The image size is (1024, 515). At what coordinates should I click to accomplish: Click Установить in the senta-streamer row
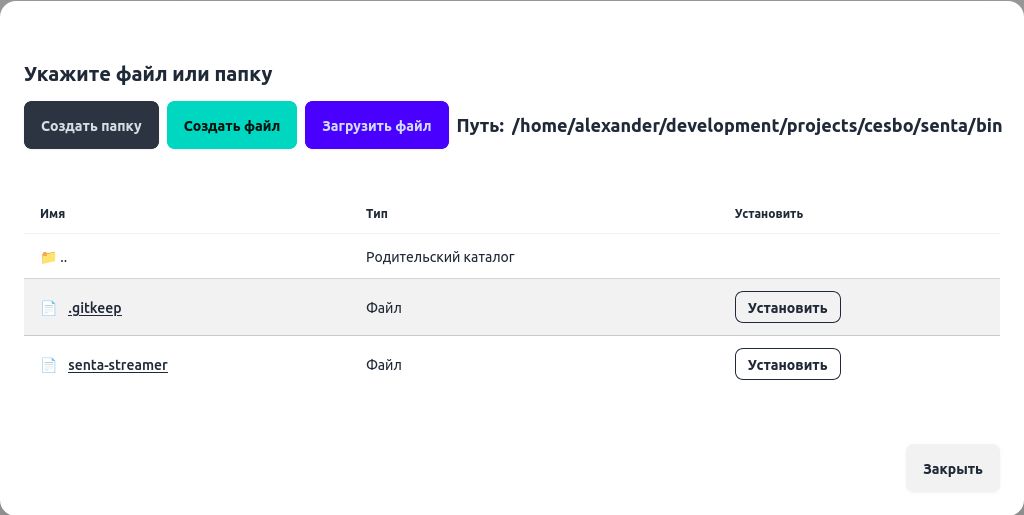point(787,364)
